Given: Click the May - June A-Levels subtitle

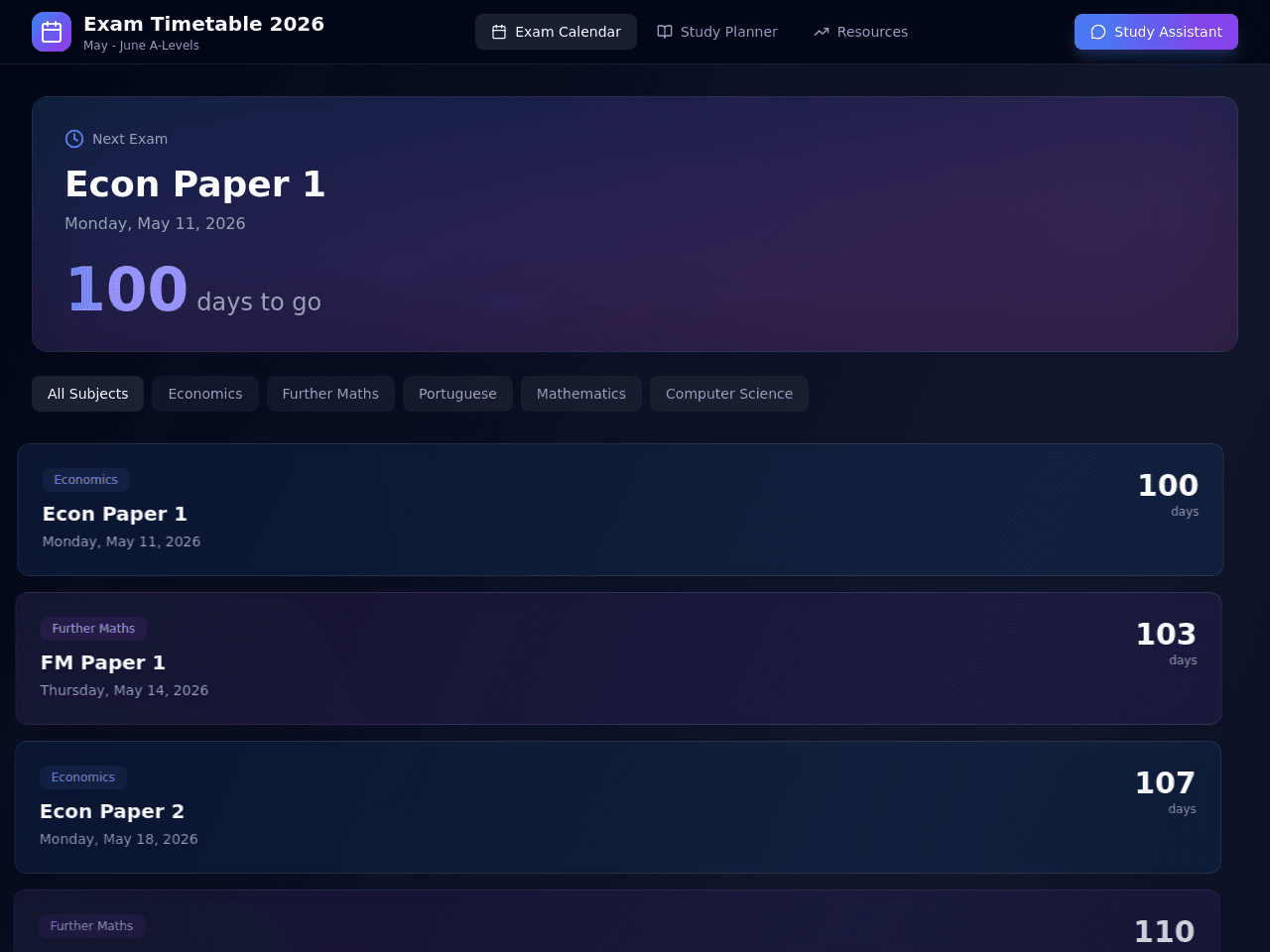Looking at the screenshot, I should (141, 46).
